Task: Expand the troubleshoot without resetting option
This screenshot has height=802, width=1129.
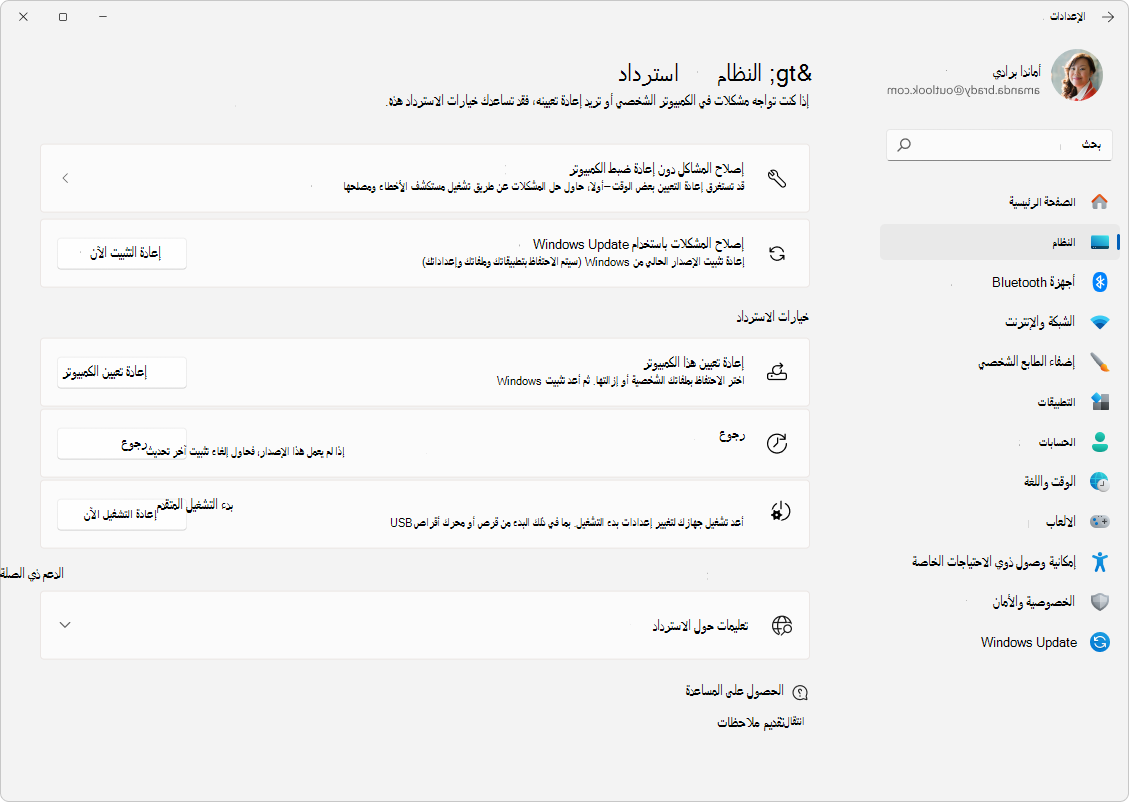Action: (65, 178)
